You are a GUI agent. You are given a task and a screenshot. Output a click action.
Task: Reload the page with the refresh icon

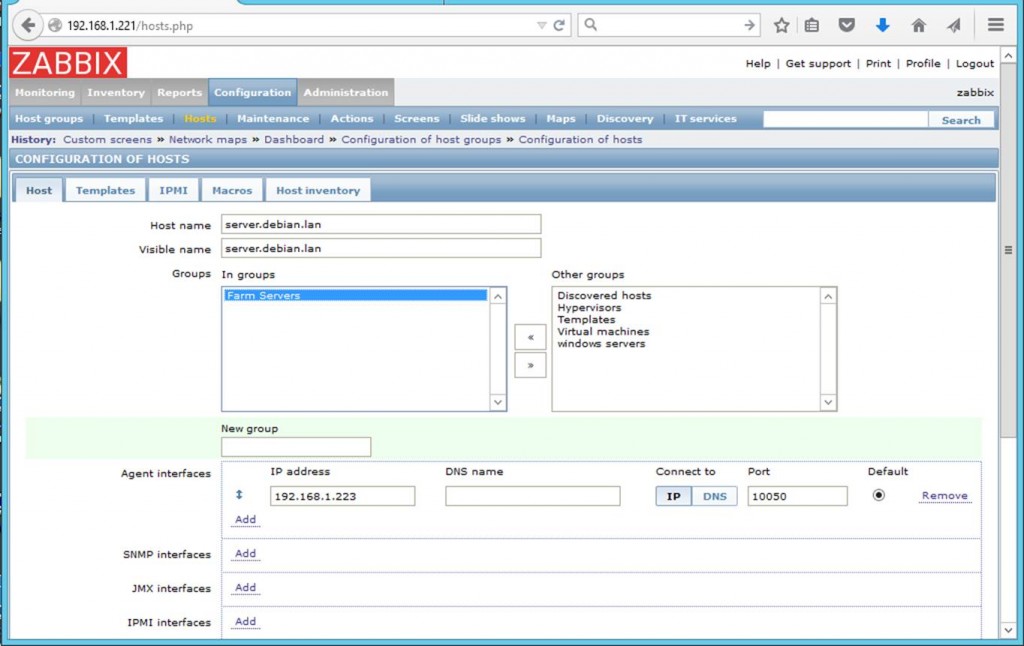pos(562,27)
